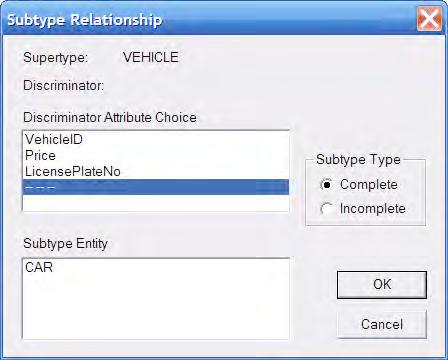The image size is (448, 360).
Task: Click the VEHICLE supertype name
Action: pos(151,57)
